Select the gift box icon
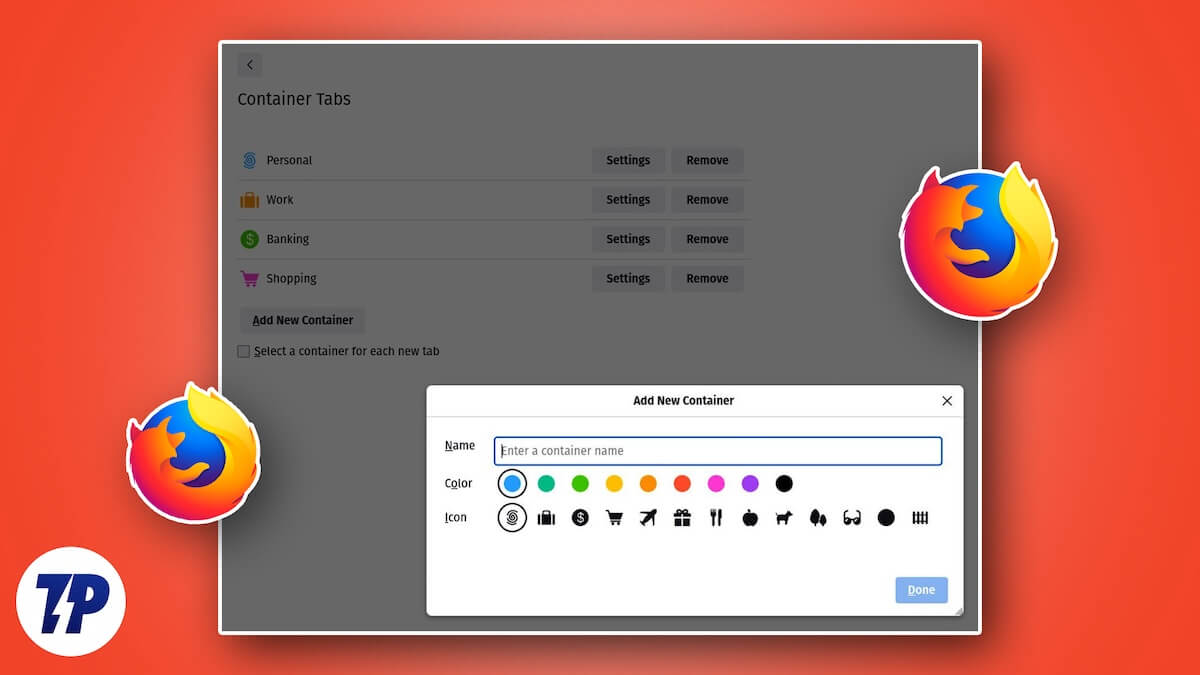Image resolution: width=1200 pixels, height=675 pixels. coord(682,517)
